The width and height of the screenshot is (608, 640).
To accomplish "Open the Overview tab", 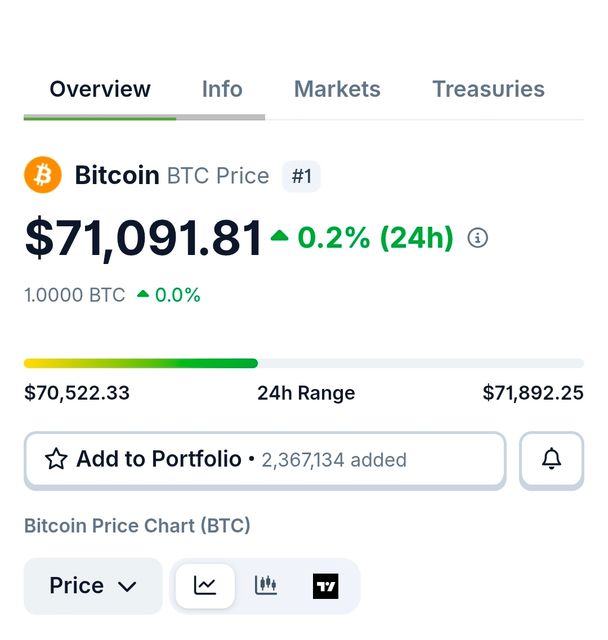I will tap(100, 89).
